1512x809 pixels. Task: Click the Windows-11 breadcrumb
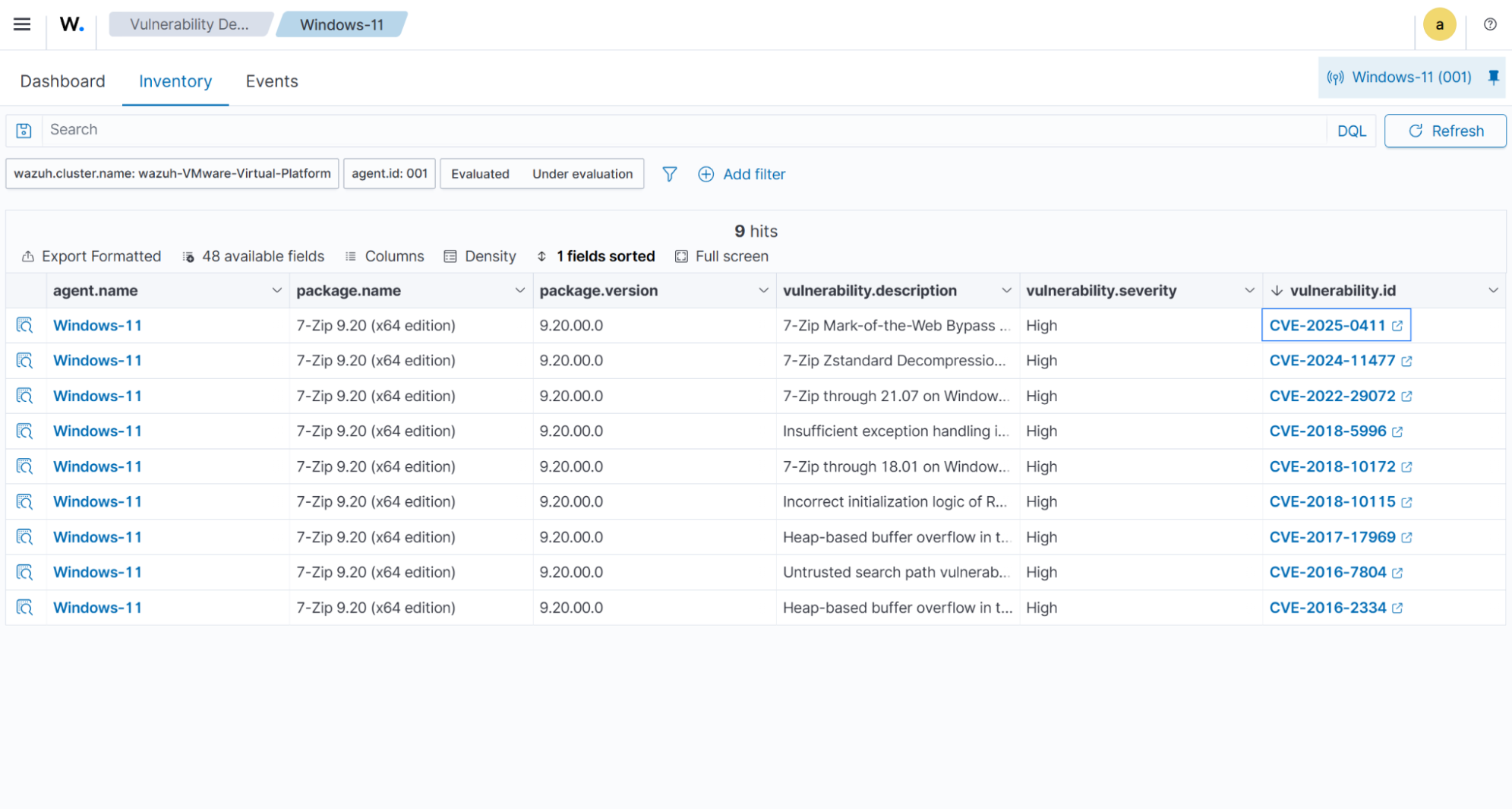(x=342, y=24)
